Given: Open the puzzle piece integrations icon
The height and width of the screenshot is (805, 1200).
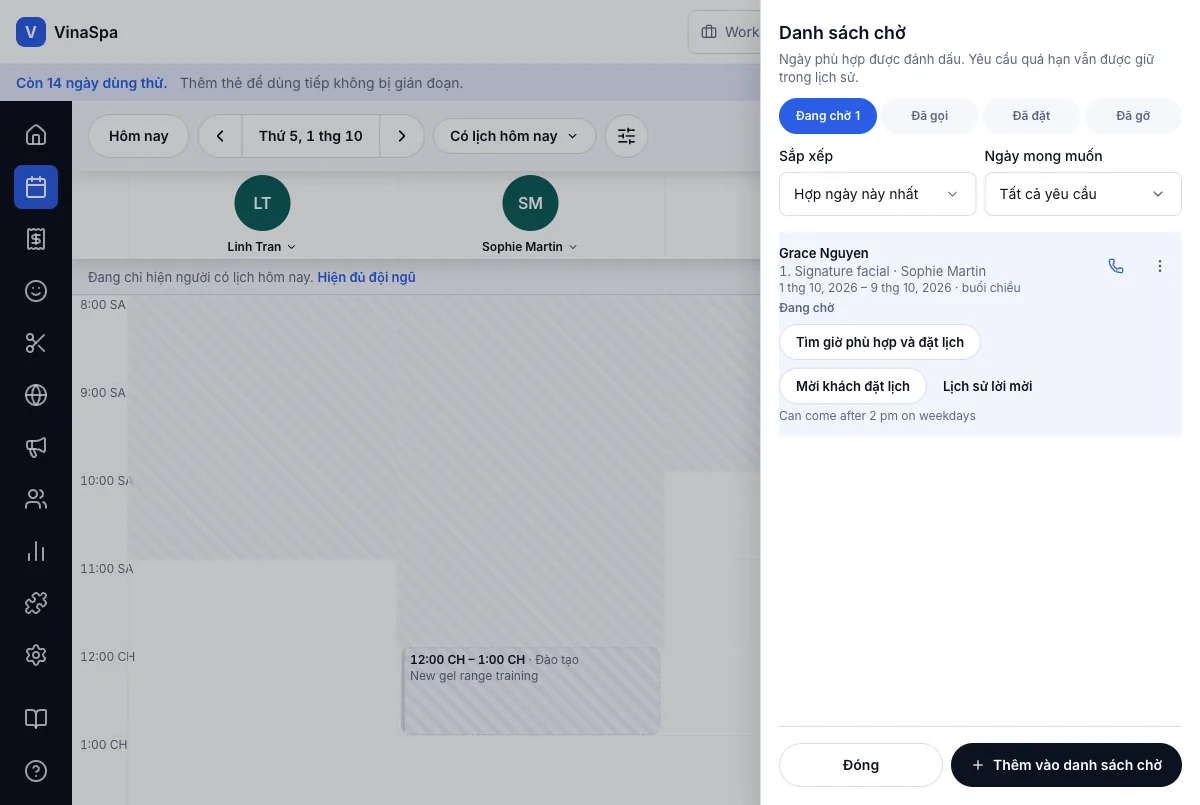Looking at the screenshot, I should tap(36, 603).
